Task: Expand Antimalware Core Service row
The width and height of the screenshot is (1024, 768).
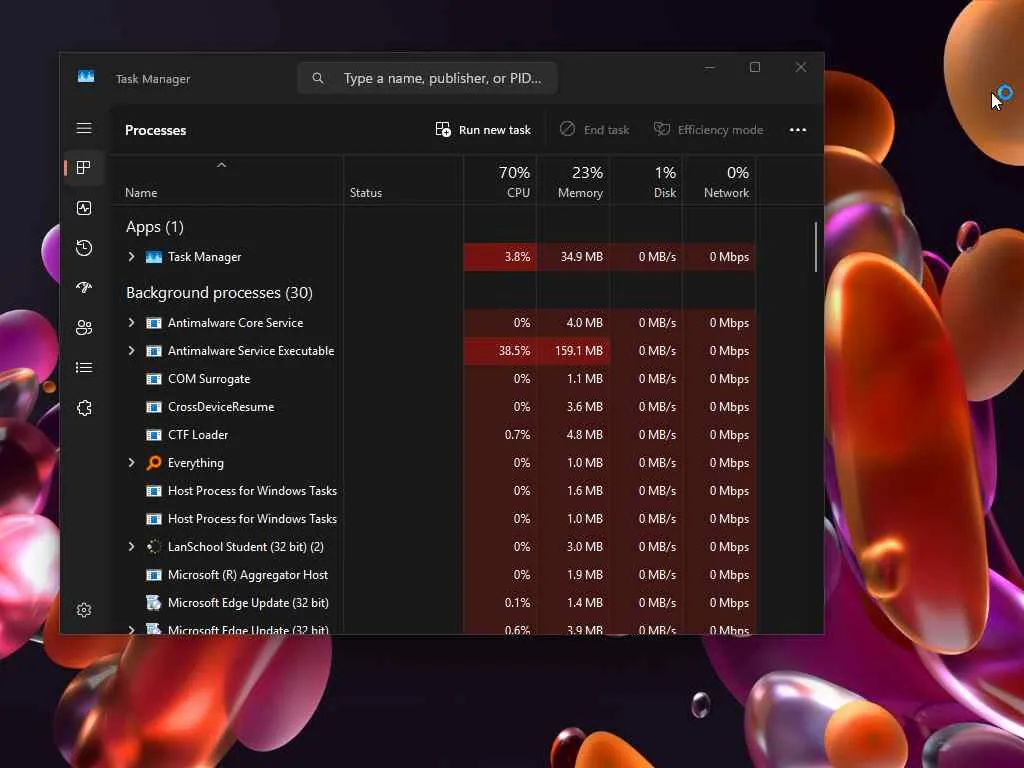Action: pos(131,323)
